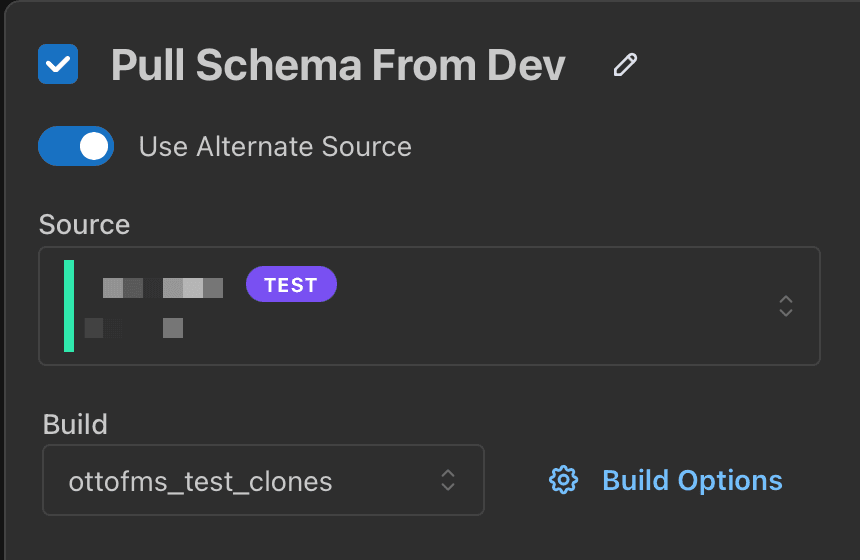860x560 pixels.
Task: Click the gear icon beside Build Options
Action: tap(564, 480)
